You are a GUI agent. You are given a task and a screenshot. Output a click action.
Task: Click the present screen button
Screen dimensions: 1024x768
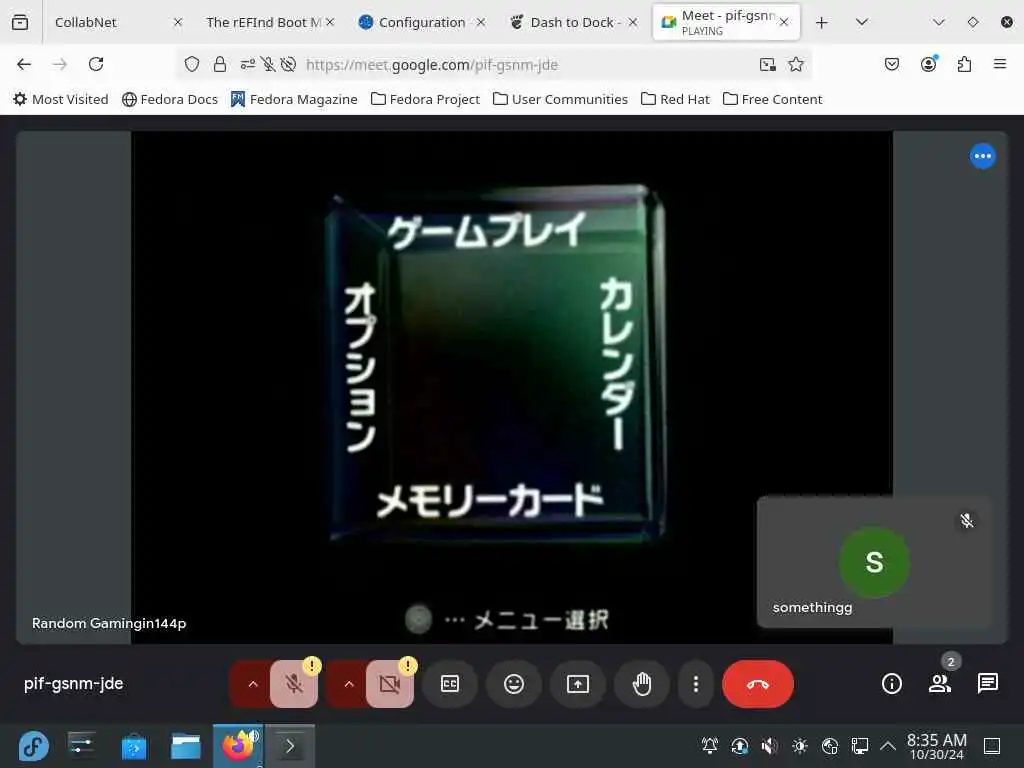click(578, 684)
